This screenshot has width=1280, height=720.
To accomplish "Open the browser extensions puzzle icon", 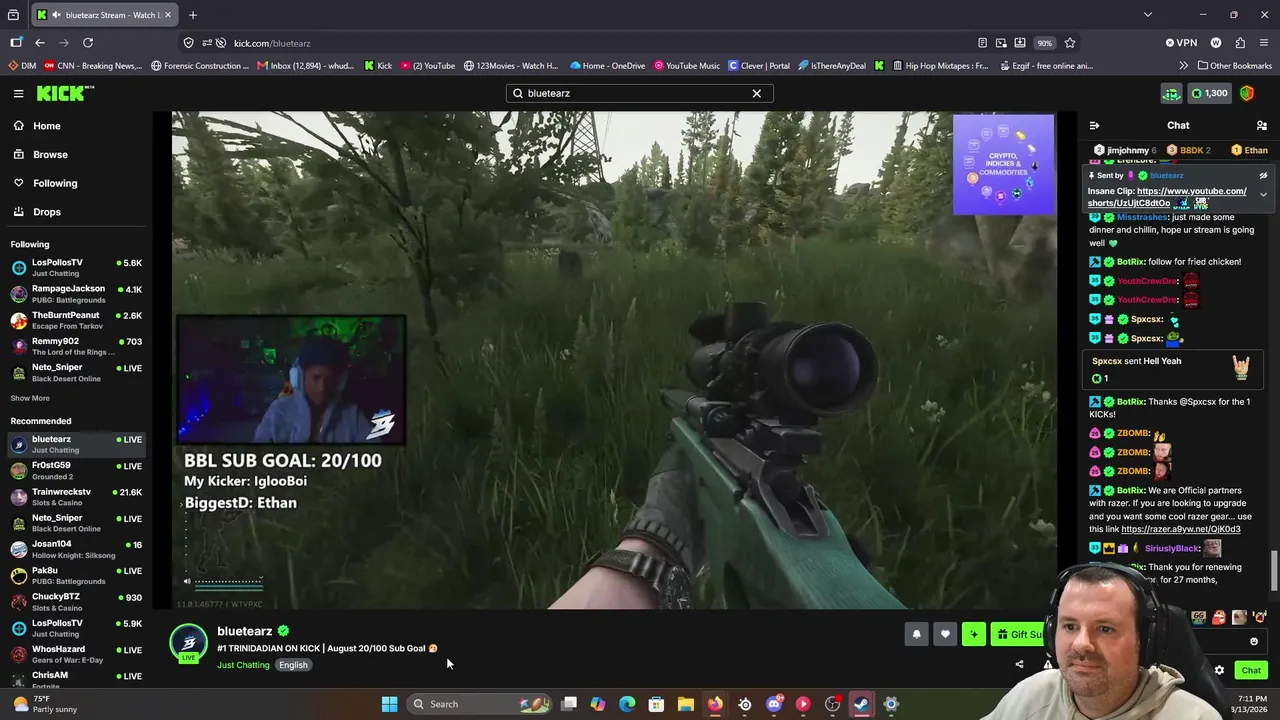I will click(1241, 43).
